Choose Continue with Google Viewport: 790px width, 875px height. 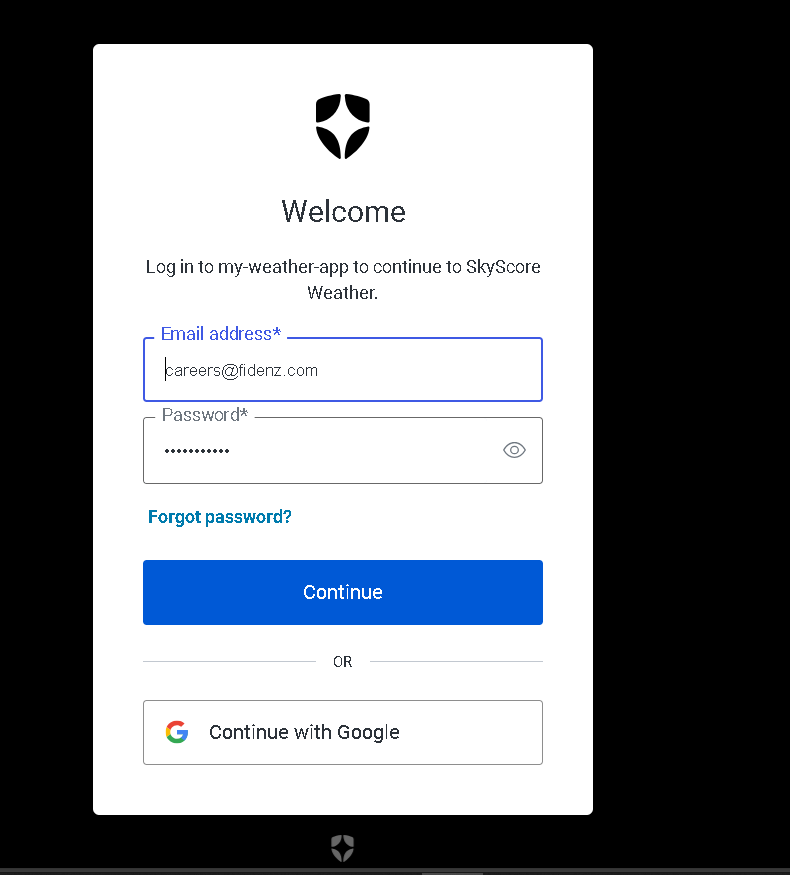[343, 732]
